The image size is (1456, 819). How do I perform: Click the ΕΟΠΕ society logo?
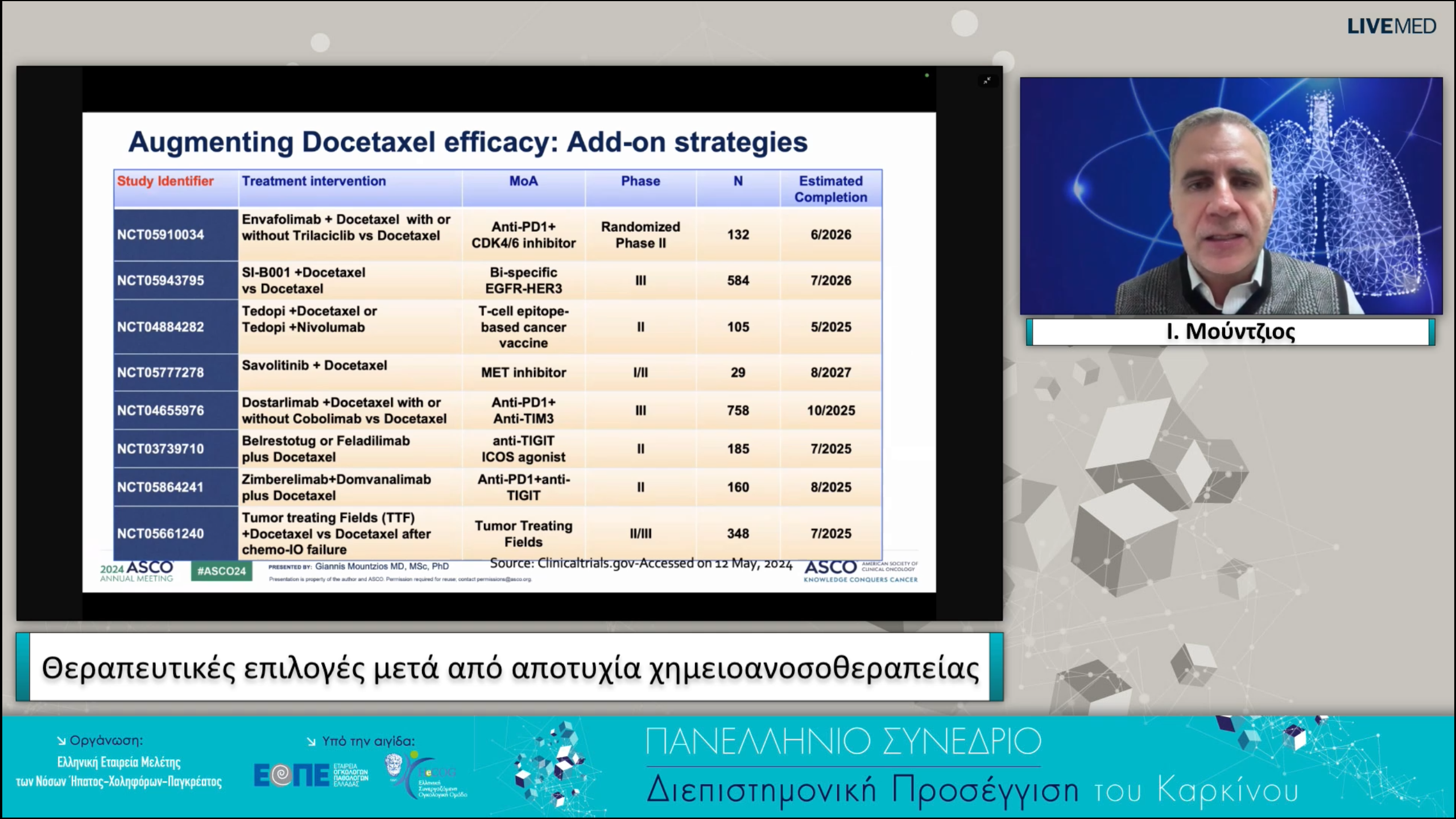[x=310, y=775]
